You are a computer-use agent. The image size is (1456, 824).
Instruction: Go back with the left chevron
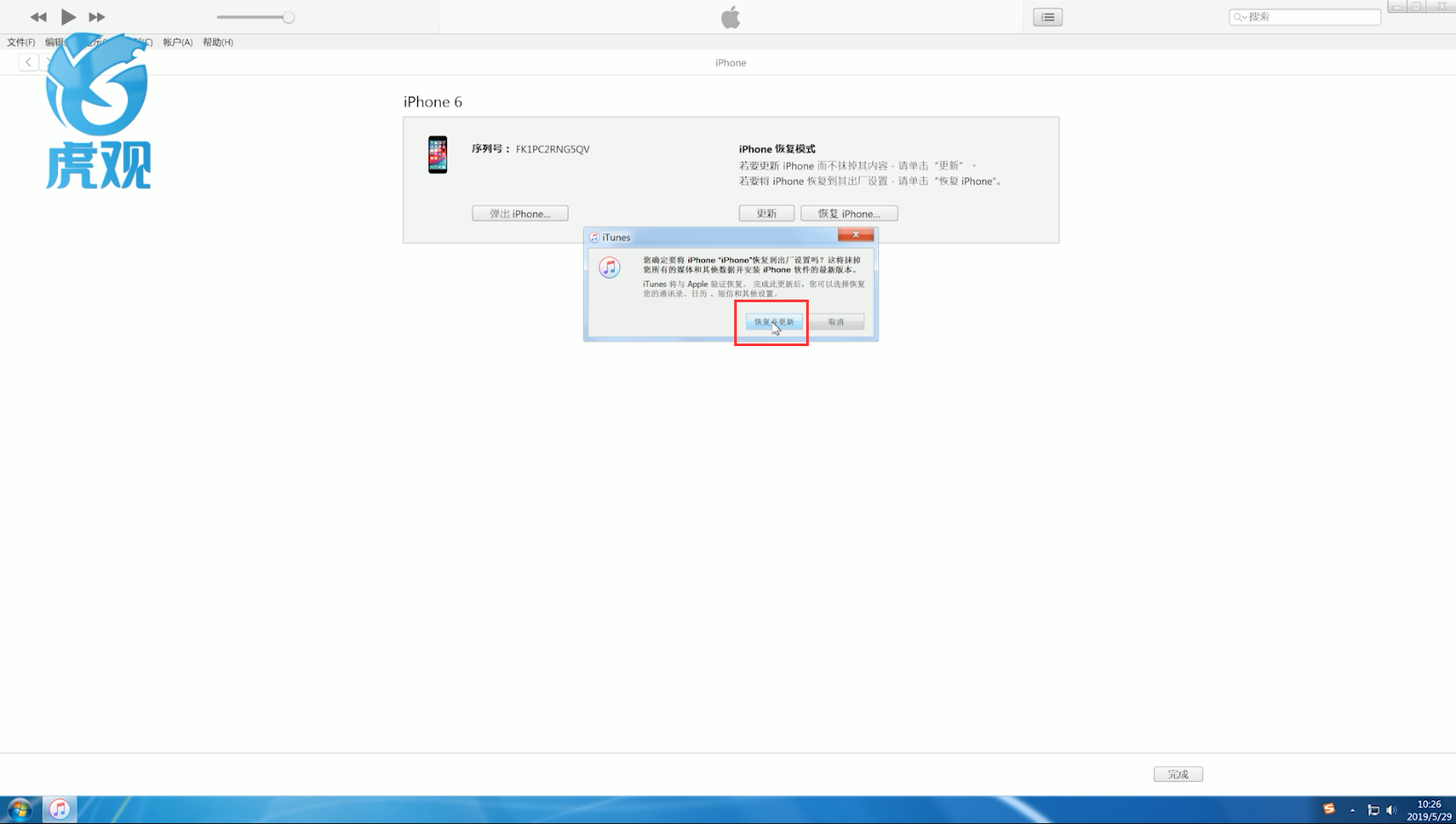[x=29, y=61]
